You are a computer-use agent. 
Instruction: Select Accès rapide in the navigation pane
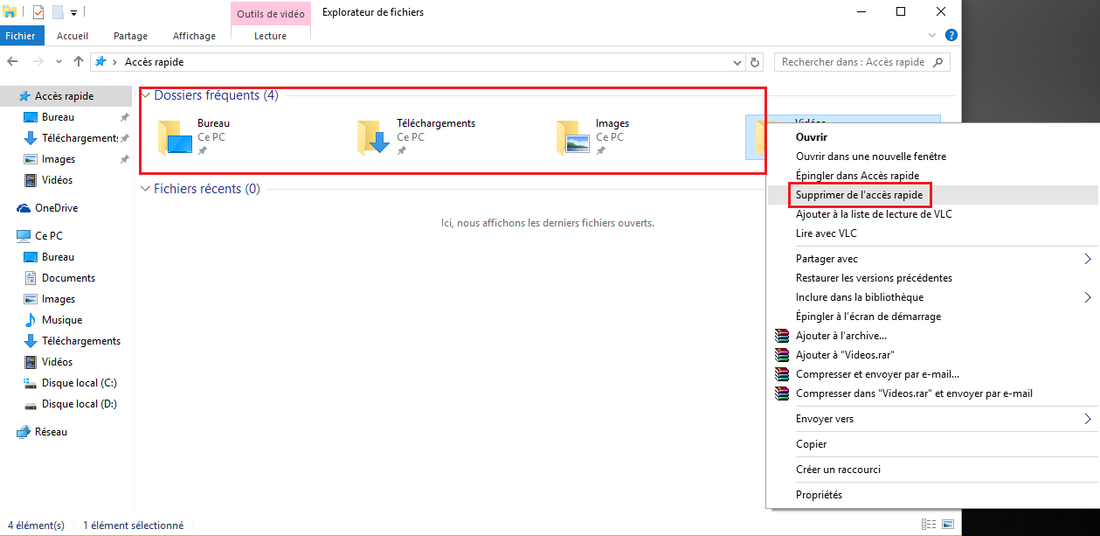pyautogui.click(x=66, y=96)
